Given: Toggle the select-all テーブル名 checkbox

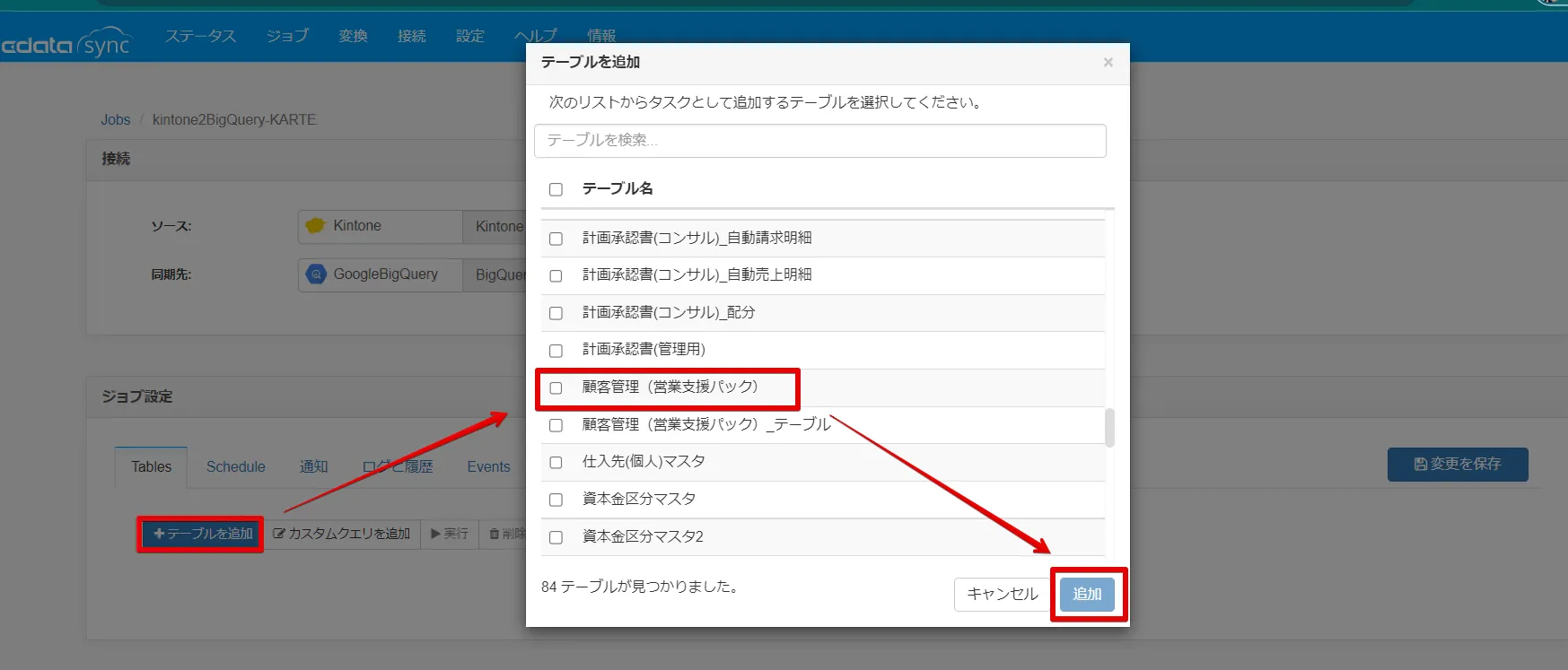Looking at the screenshot, I should click(x=556, y=189).
